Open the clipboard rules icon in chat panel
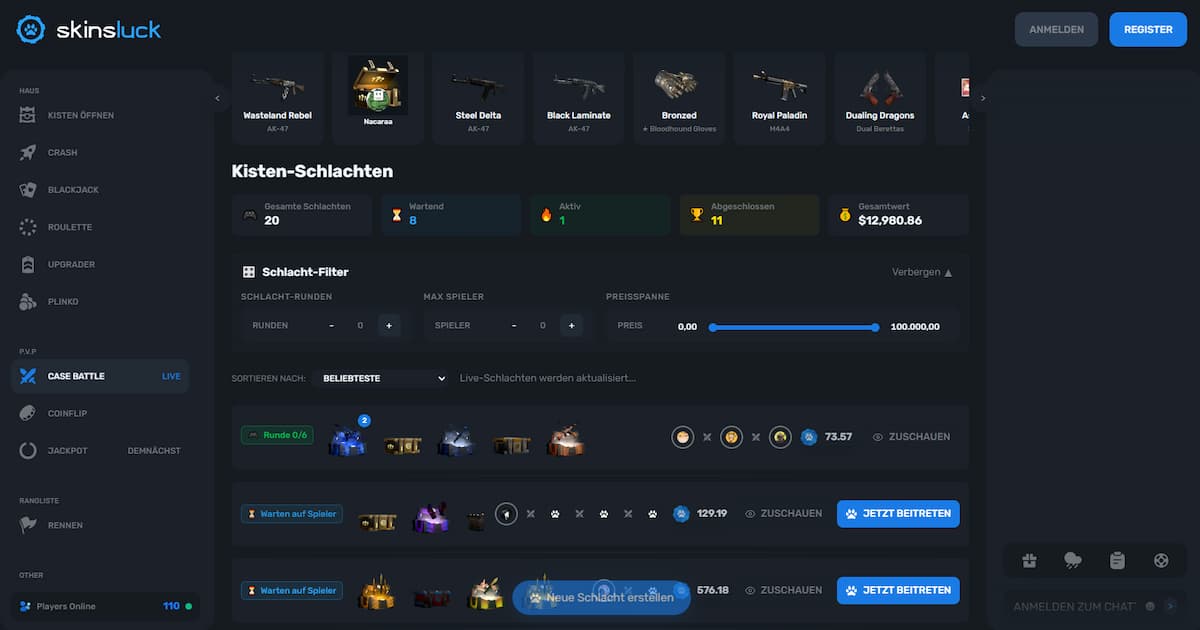 [1117, 561]
